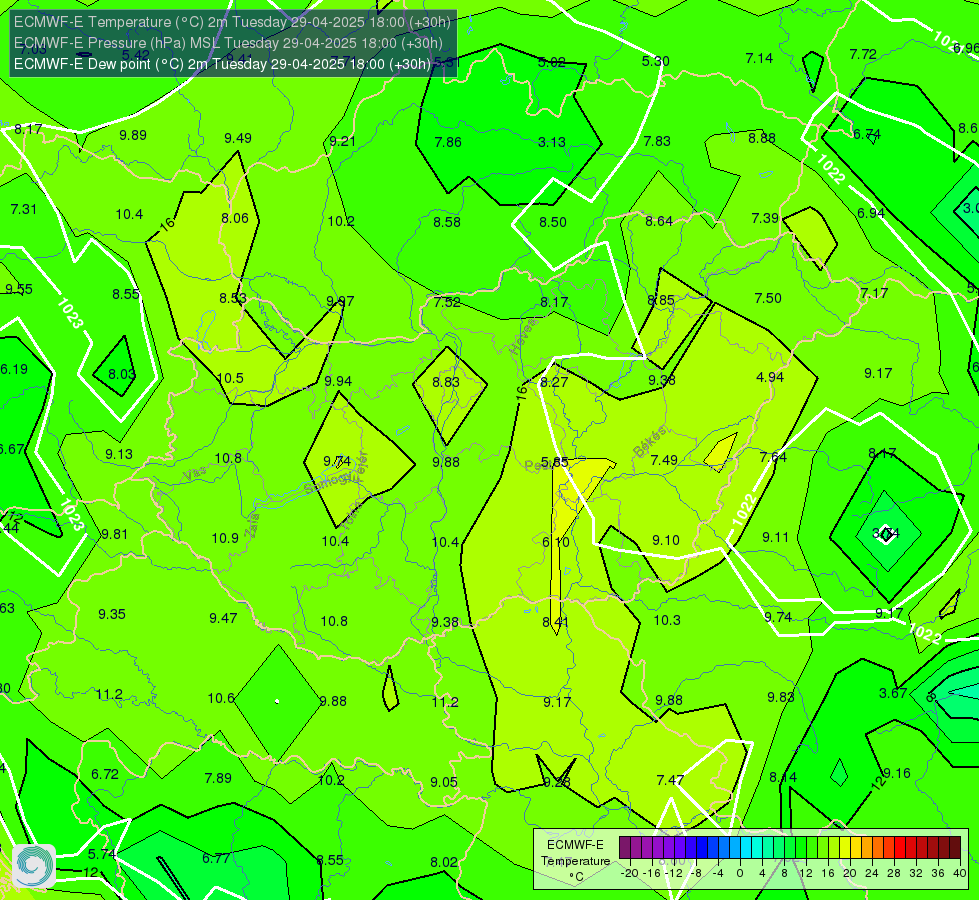The width and height of the screenshot is (979, 900).
Task: Click the Zala county label
Action: click(252, 527)
